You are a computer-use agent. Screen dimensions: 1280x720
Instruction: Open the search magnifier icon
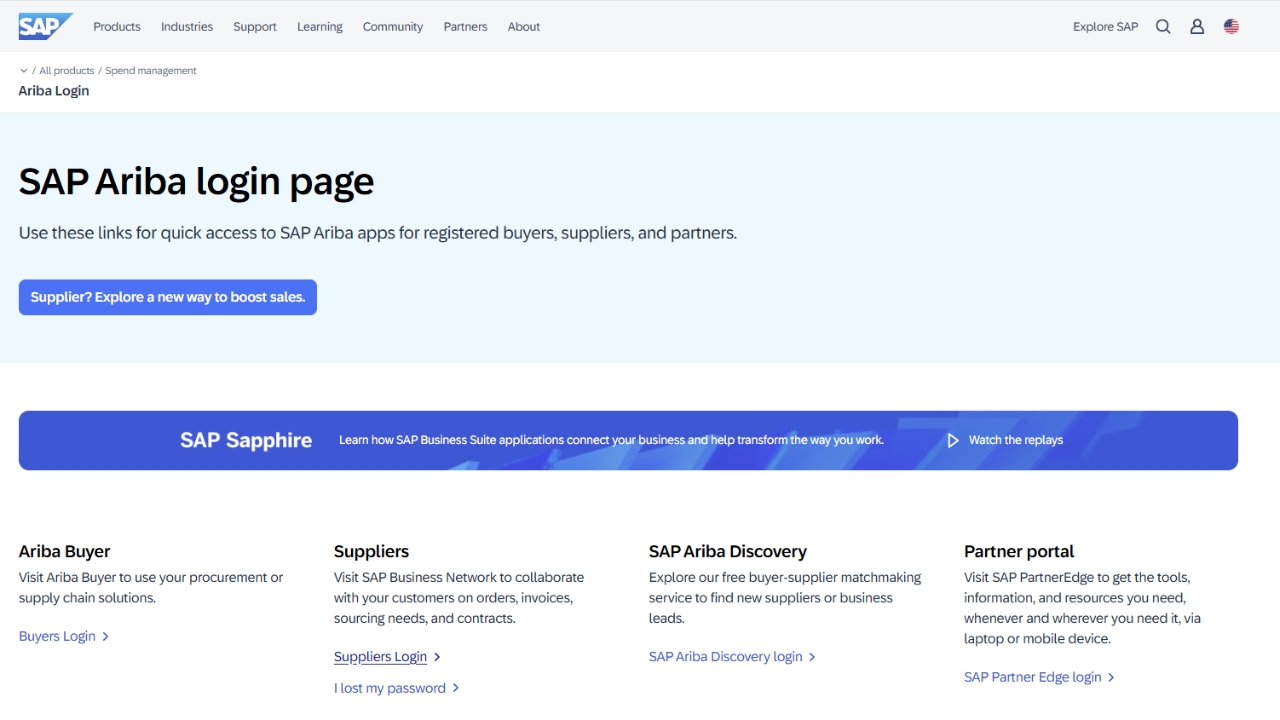point(1163,27)
